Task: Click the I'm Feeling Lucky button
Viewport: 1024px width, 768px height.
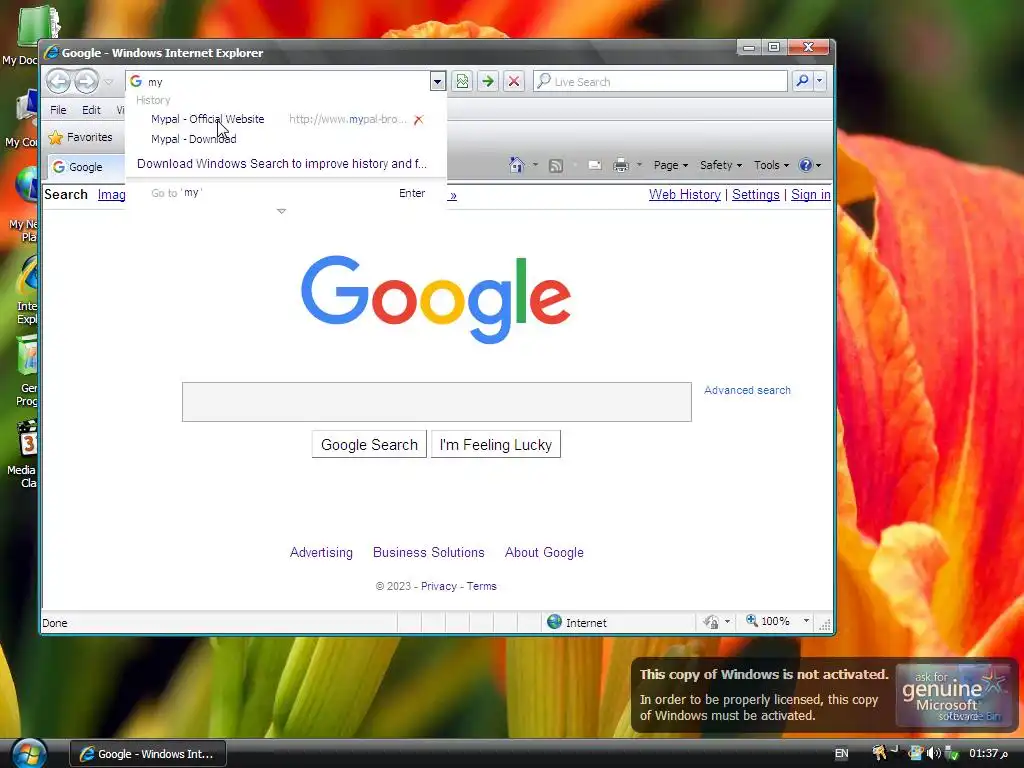Action: (x=496, y=445)
